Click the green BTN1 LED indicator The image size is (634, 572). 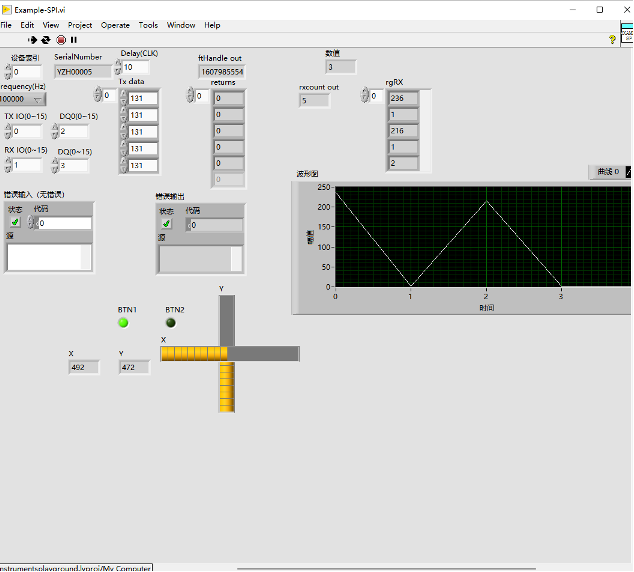pos(124,322)
